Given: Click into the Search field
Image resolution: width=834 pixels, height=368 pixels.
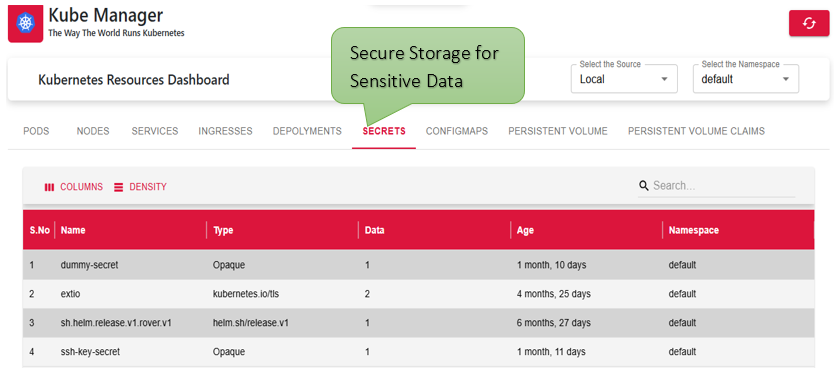Looking at the screenshot, I should pyautogui.click(x=723, y=186).
